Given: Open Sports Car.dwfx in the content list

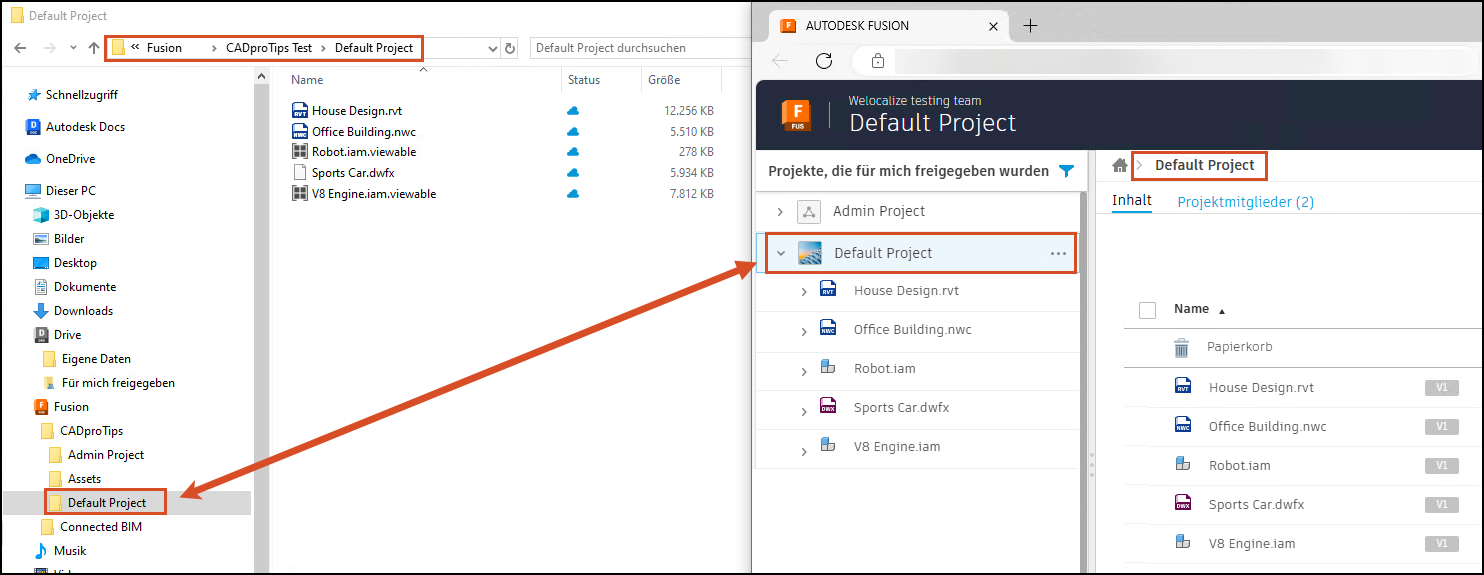Looking at the screenshot, I should point(1256,505).
